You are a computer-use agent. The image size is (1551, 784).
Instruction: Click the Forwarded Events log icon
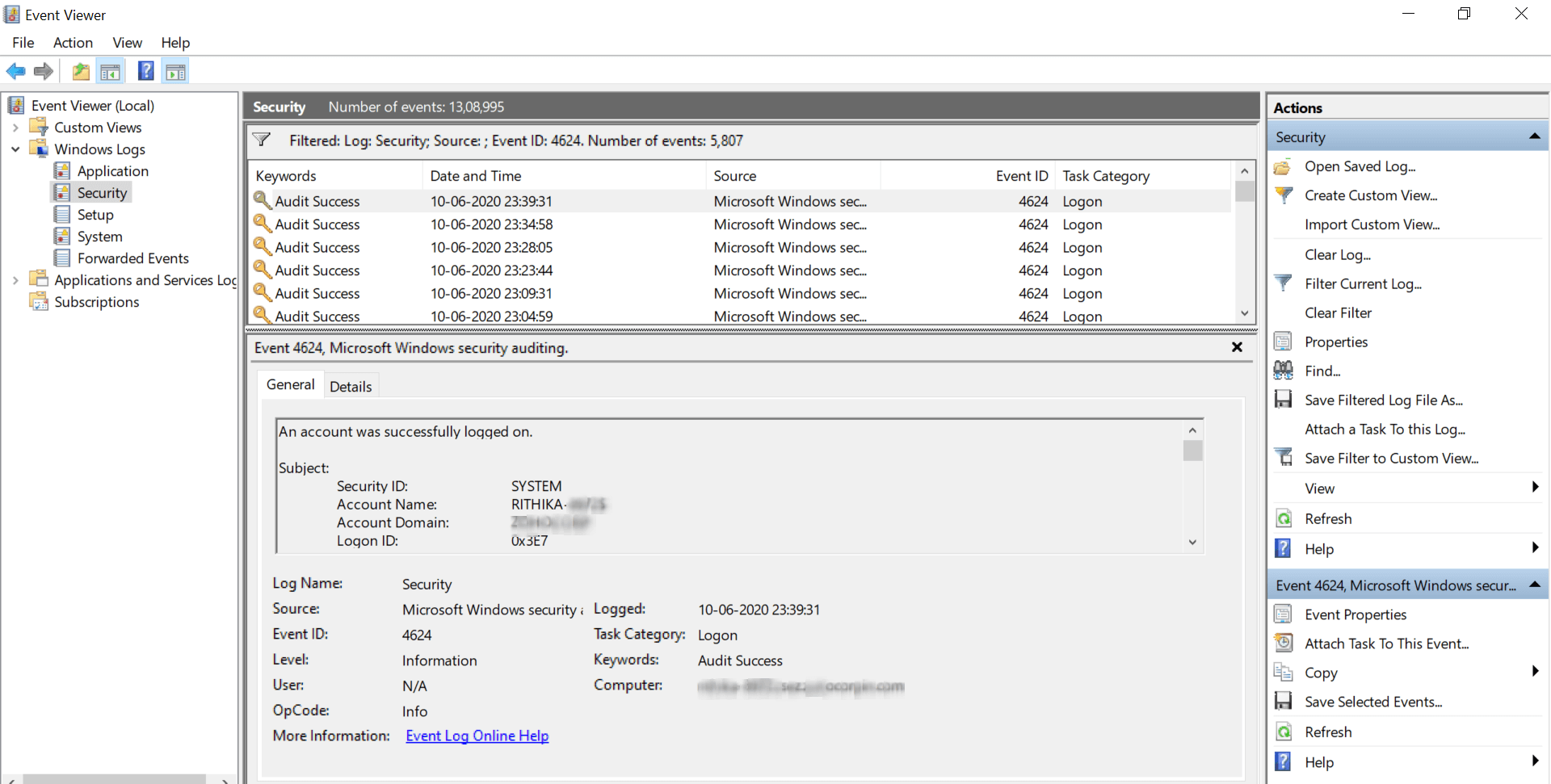(62, 258)
